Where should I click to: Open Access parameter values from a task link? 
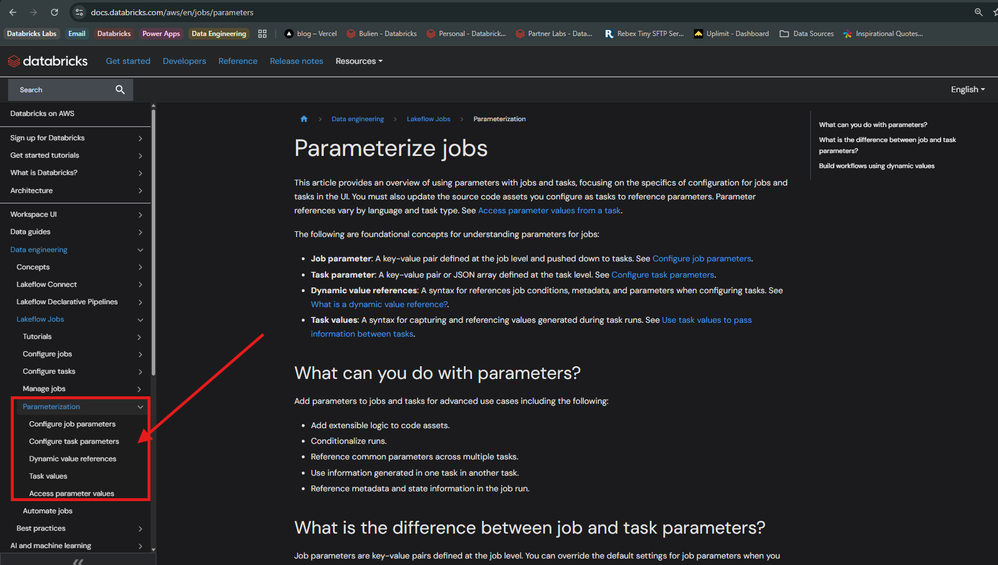coord(549,211)
